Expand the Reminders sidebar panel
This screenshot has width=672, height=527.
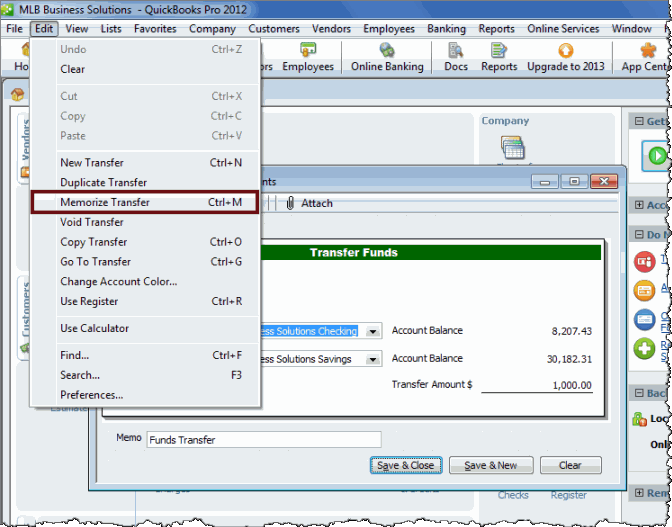[639, 493]
